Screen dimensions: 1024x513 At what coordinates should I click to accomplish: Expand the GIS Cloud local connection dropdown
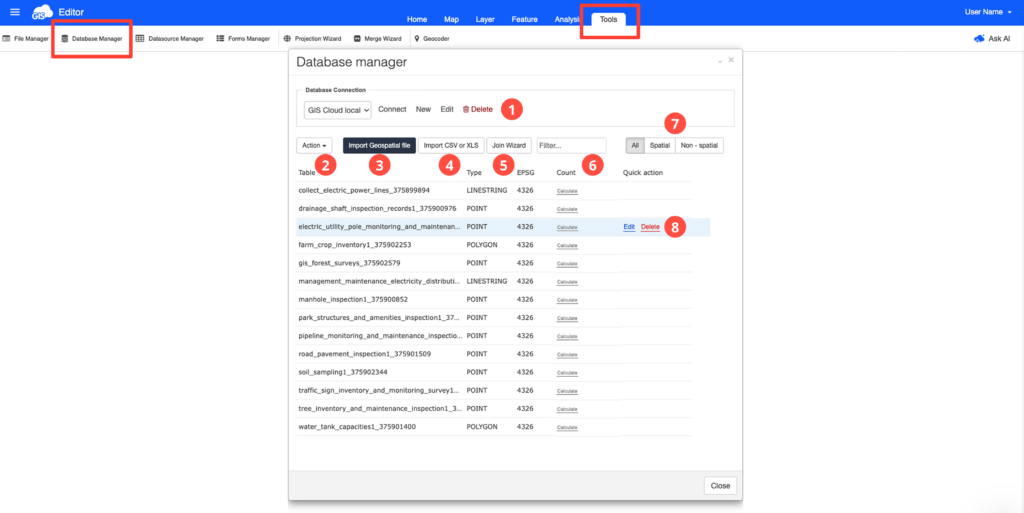point(338,110)
